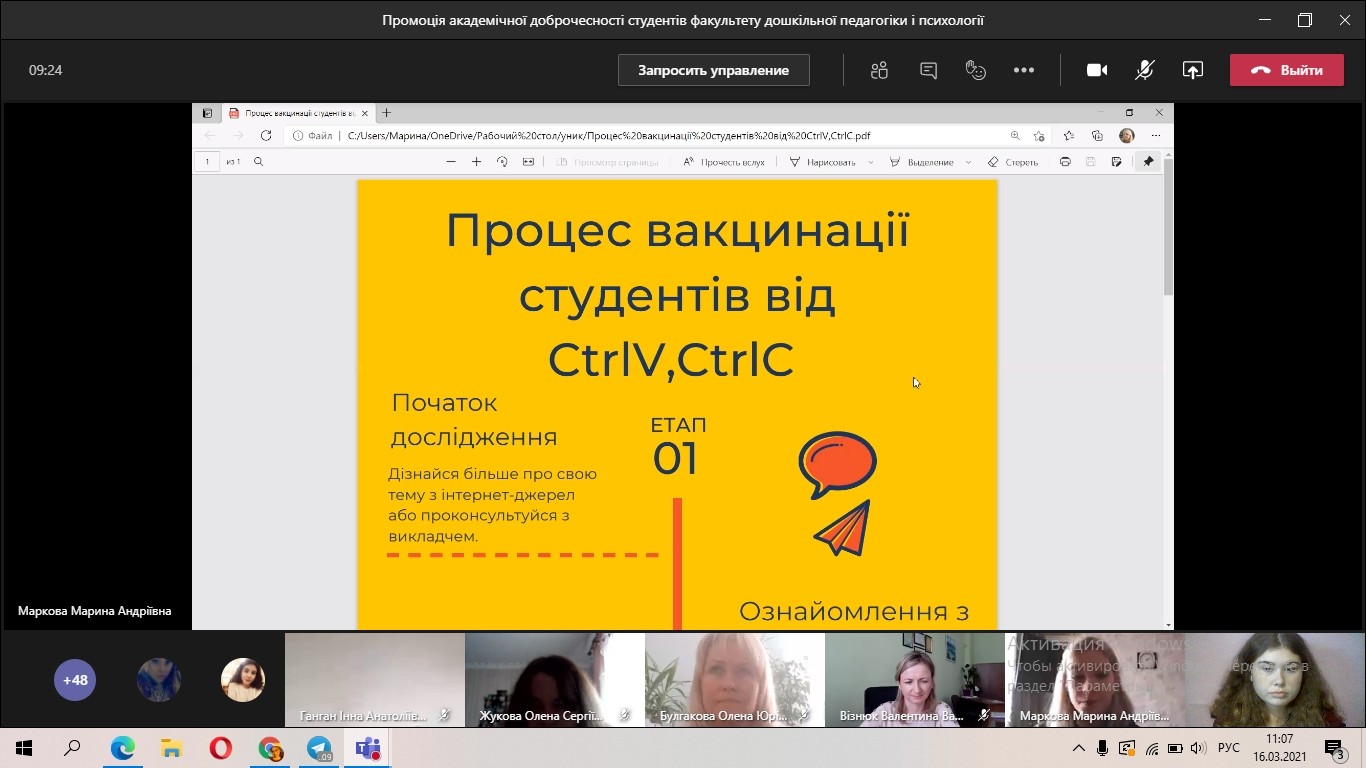1366x768 pixels.
Task: Open the meeting chat
Action: click(x=928, y=70)
